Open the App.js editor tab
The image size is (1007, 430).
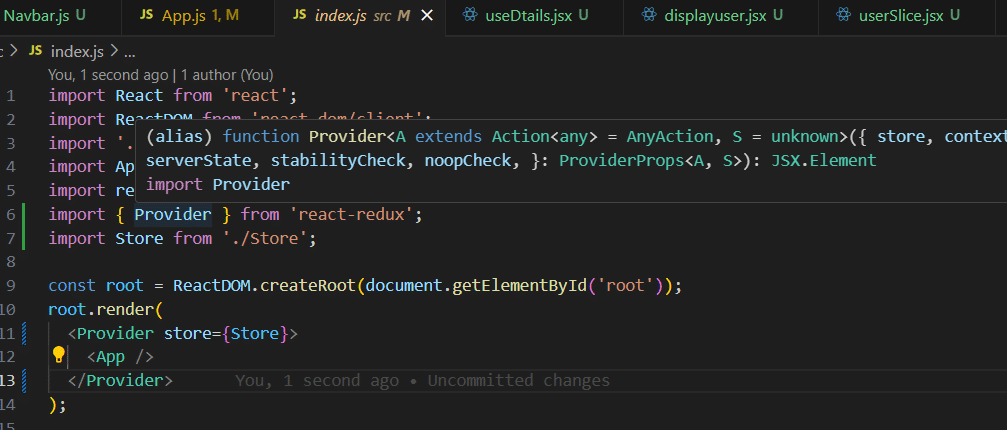point(198,16)
